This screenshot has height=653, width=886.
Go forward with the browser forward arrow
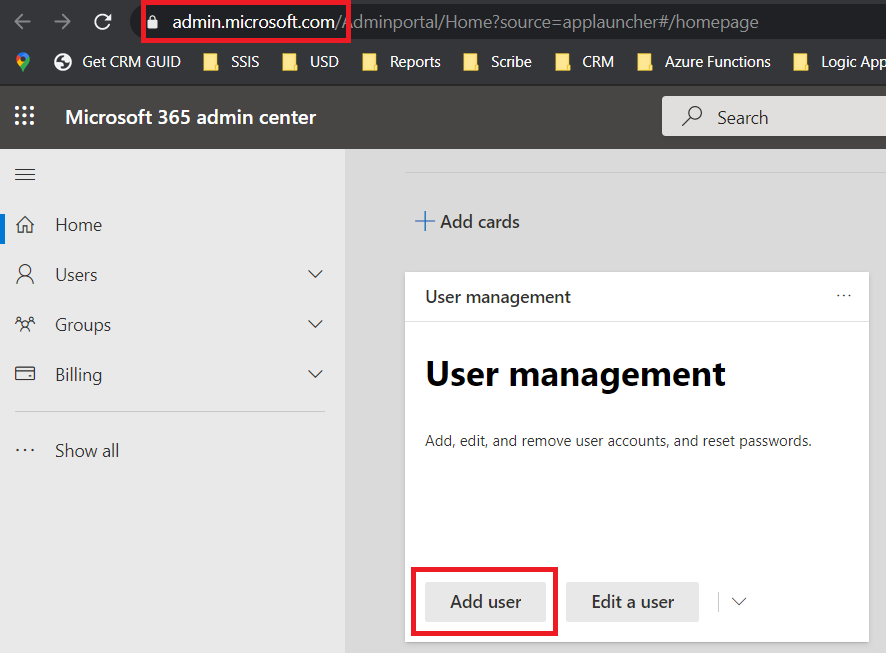[x=62, y=22]
